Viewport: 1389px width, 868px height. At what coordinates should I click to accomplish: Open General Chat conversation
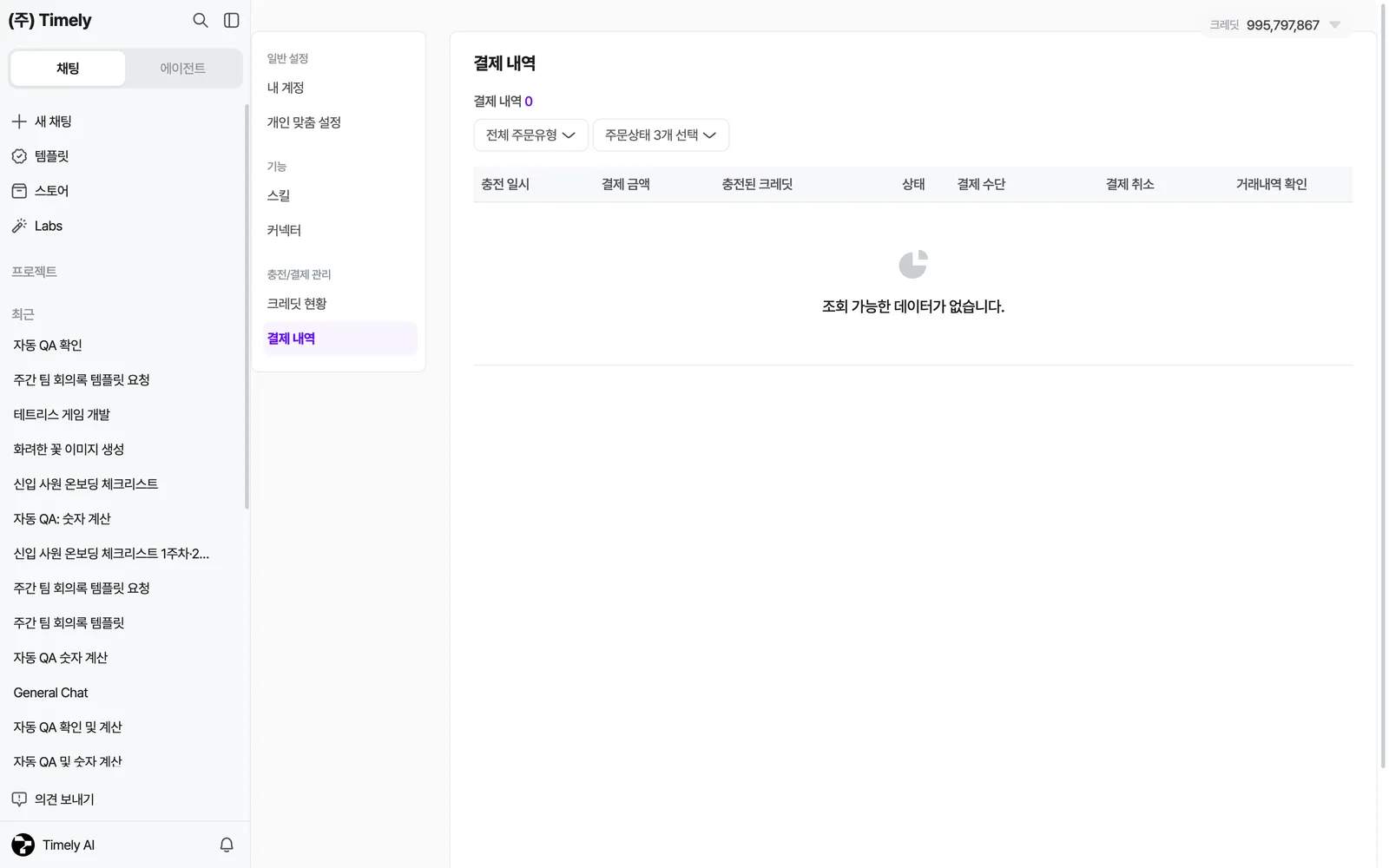coord(50,693)
